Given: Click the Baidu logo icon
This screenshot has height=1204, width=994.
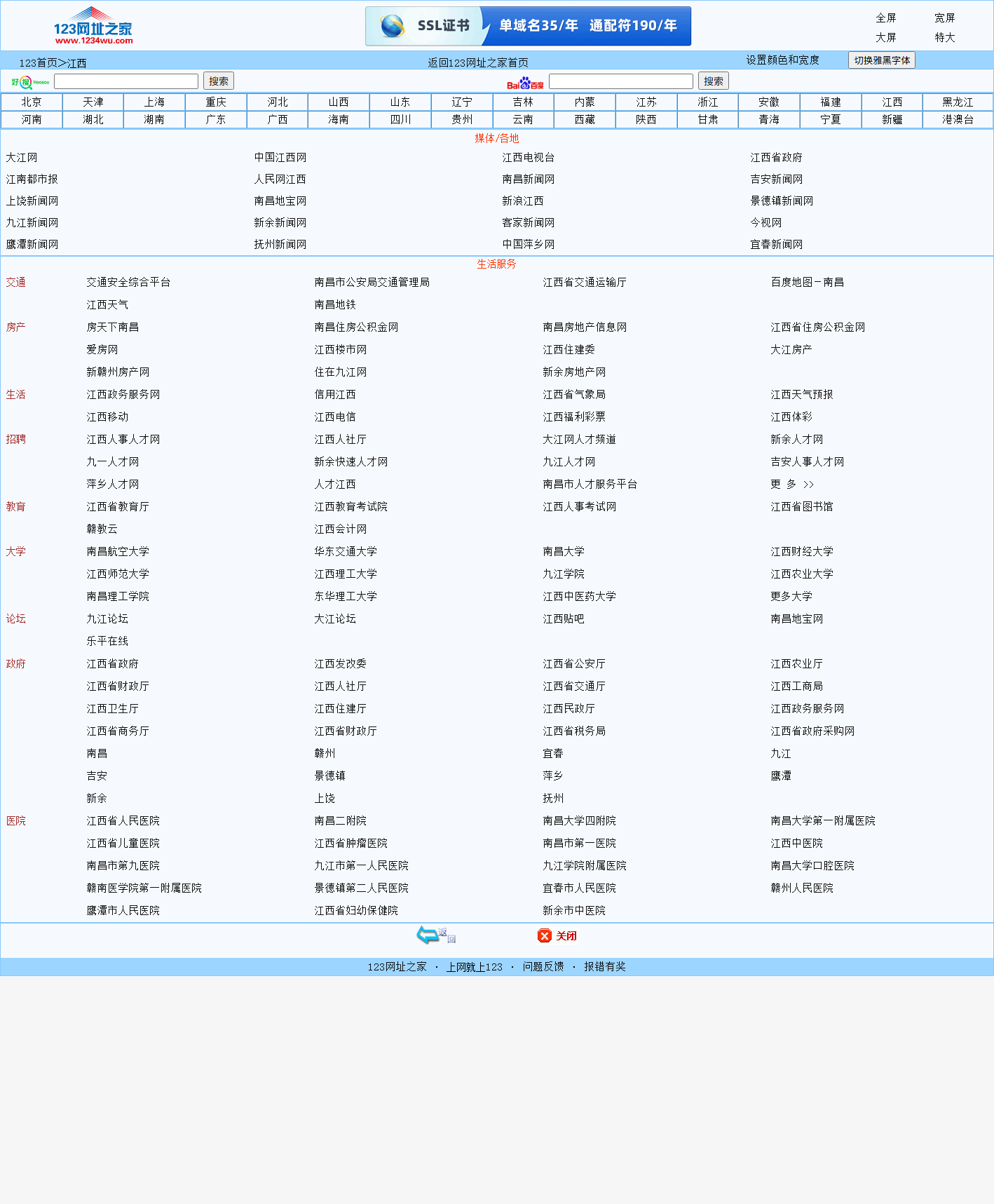Looking at the screenshot, I should [525, 83].
